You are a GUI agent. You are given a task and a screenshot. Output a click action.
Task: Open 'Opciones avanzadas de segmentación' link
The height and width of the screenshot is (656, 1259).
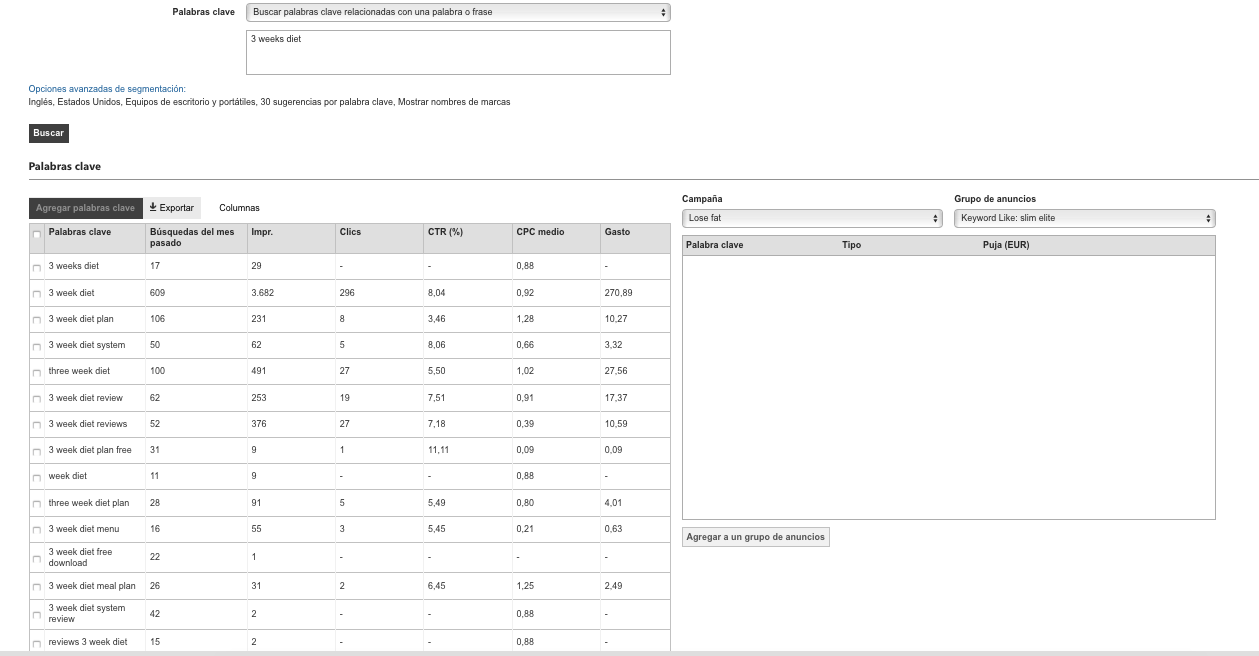107,89
